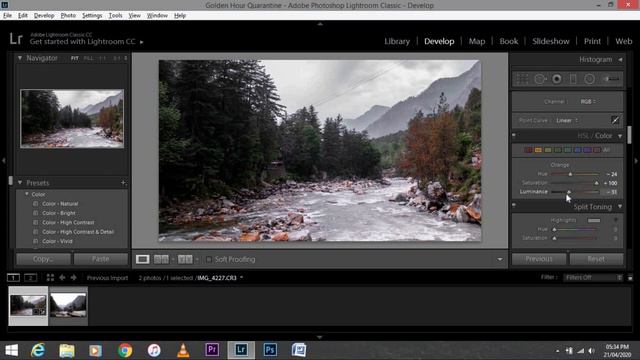This screenshot has height=360, width=640.
Task: Select the Adjustment Brush tool
Action: [611, 79]
